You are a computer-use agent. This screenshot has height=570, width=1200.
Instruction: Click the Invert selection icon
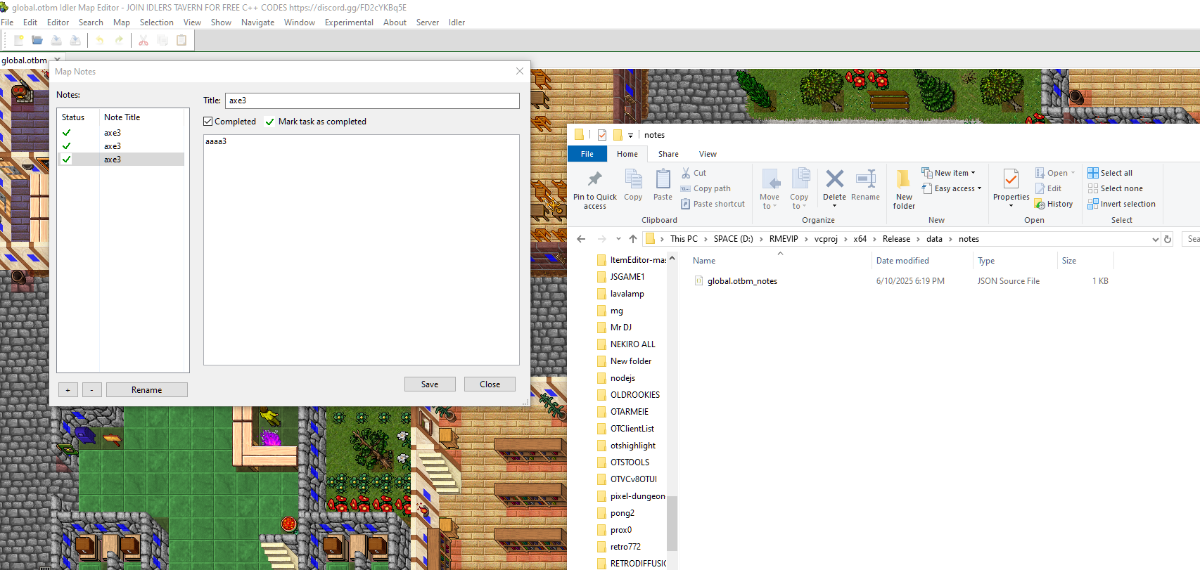pos(1121,204)
